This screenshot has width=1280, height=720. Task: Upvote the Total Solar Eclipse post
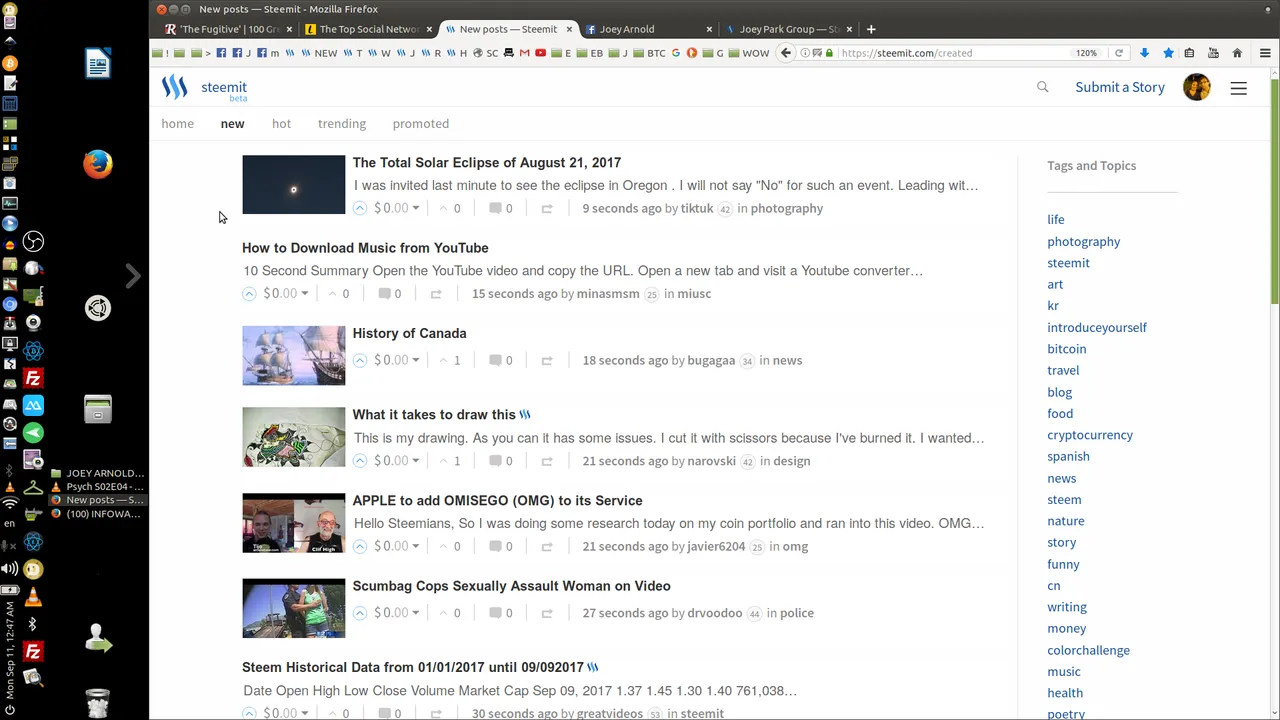pos(360,208)
